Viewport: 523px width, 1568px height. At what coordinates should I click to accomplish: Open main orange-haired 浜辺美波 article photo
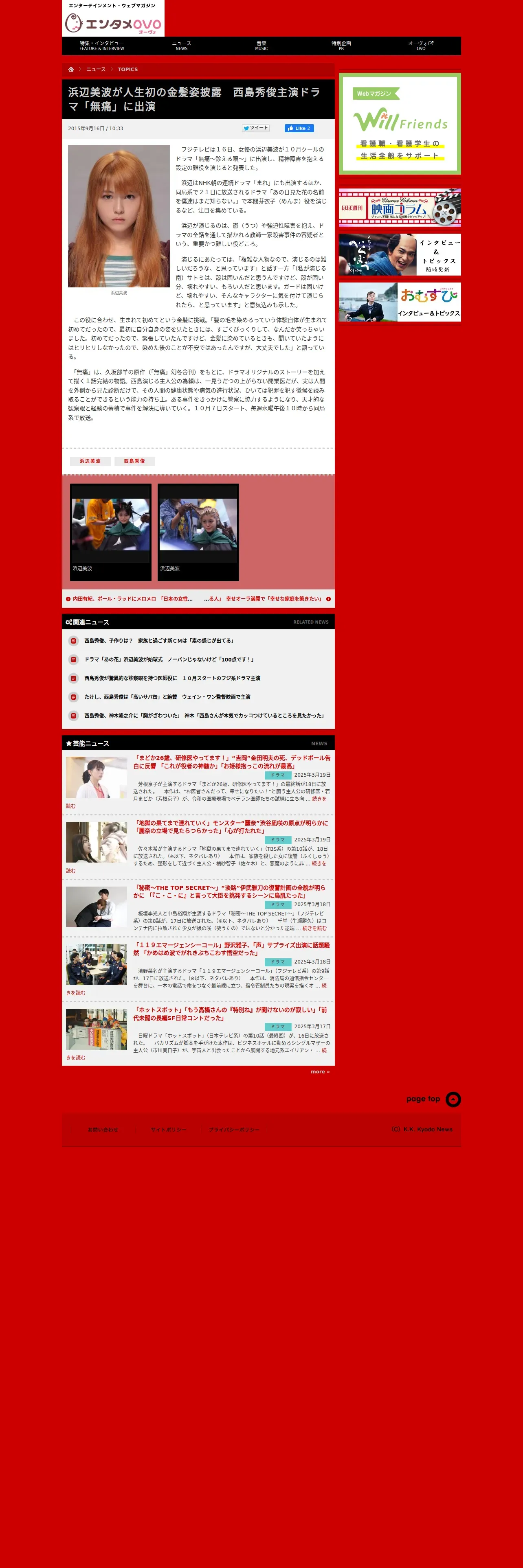[119, 216]
